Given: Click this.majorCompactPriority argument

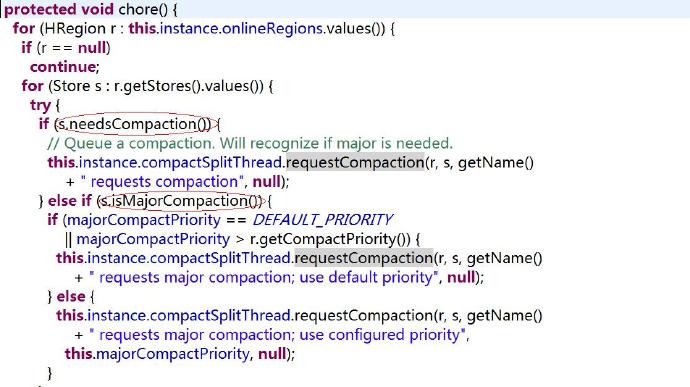Looking at the screenshot, I should coord(157,354).
